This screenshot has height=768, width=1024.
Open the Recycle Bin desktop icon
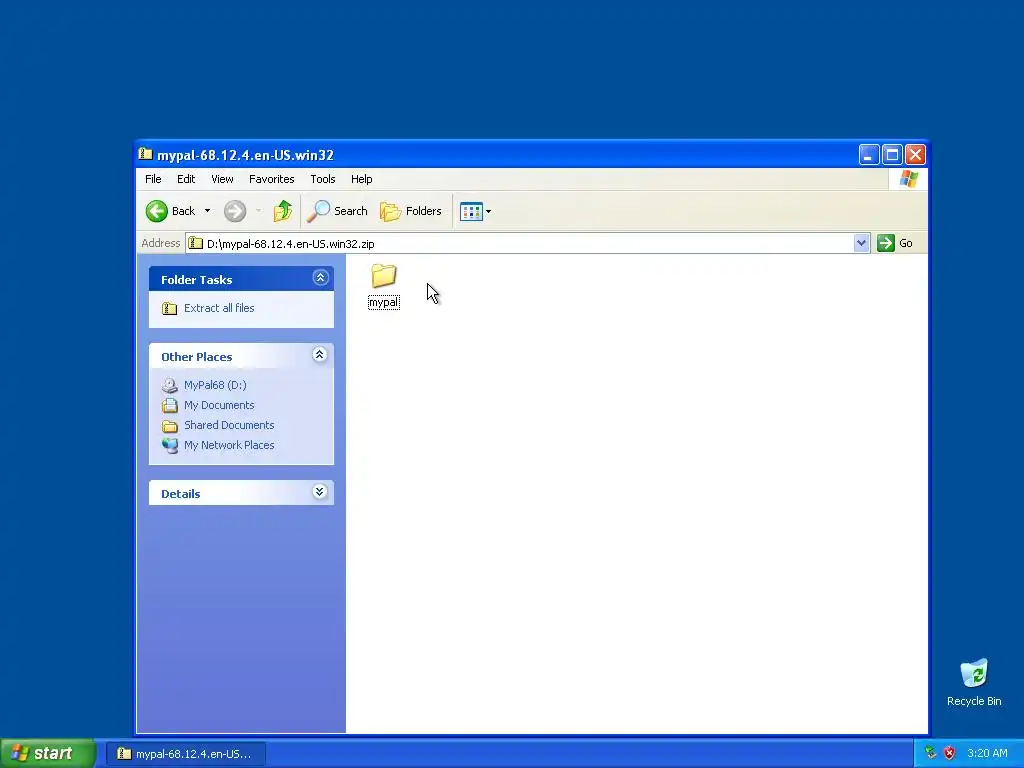pos(974,683)
